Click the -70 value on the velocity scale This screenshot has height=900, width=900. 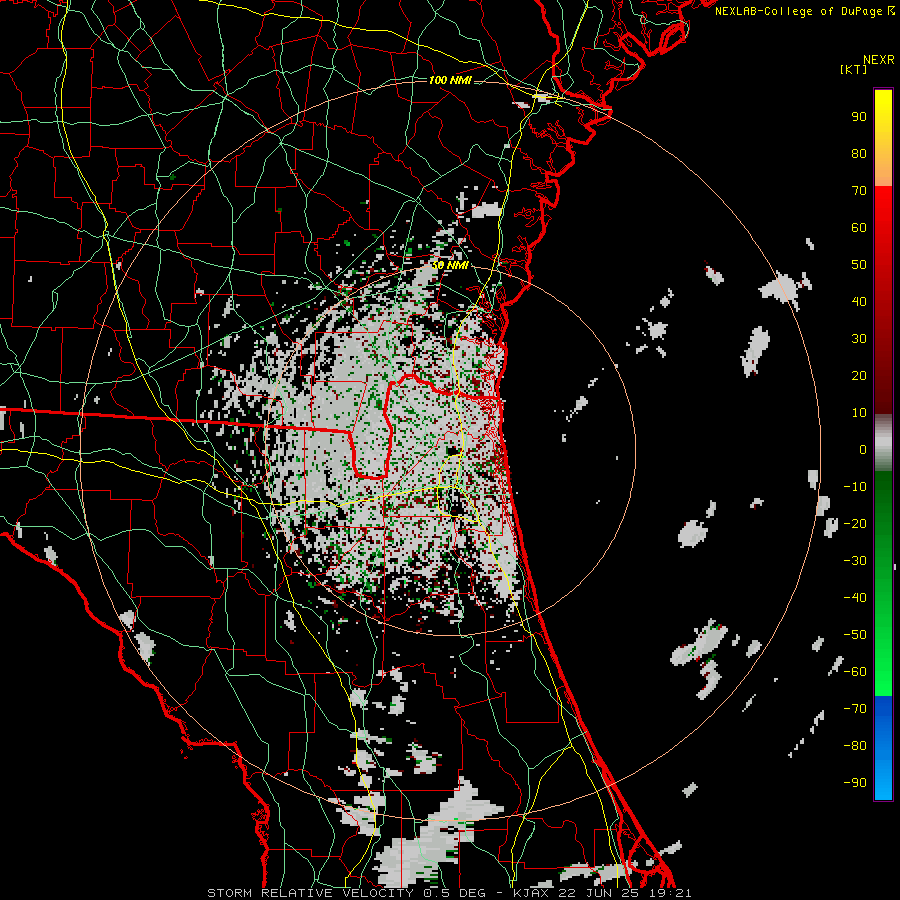tap(855, 709)
